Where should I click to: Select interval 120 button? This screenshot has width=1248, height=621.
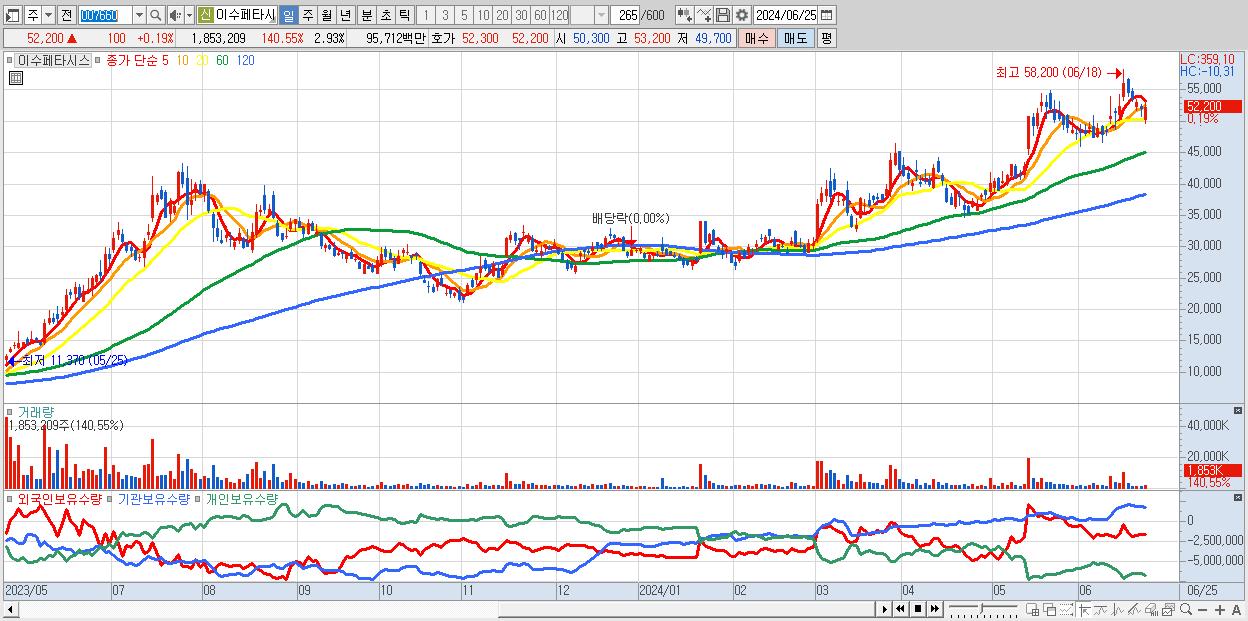560,15
